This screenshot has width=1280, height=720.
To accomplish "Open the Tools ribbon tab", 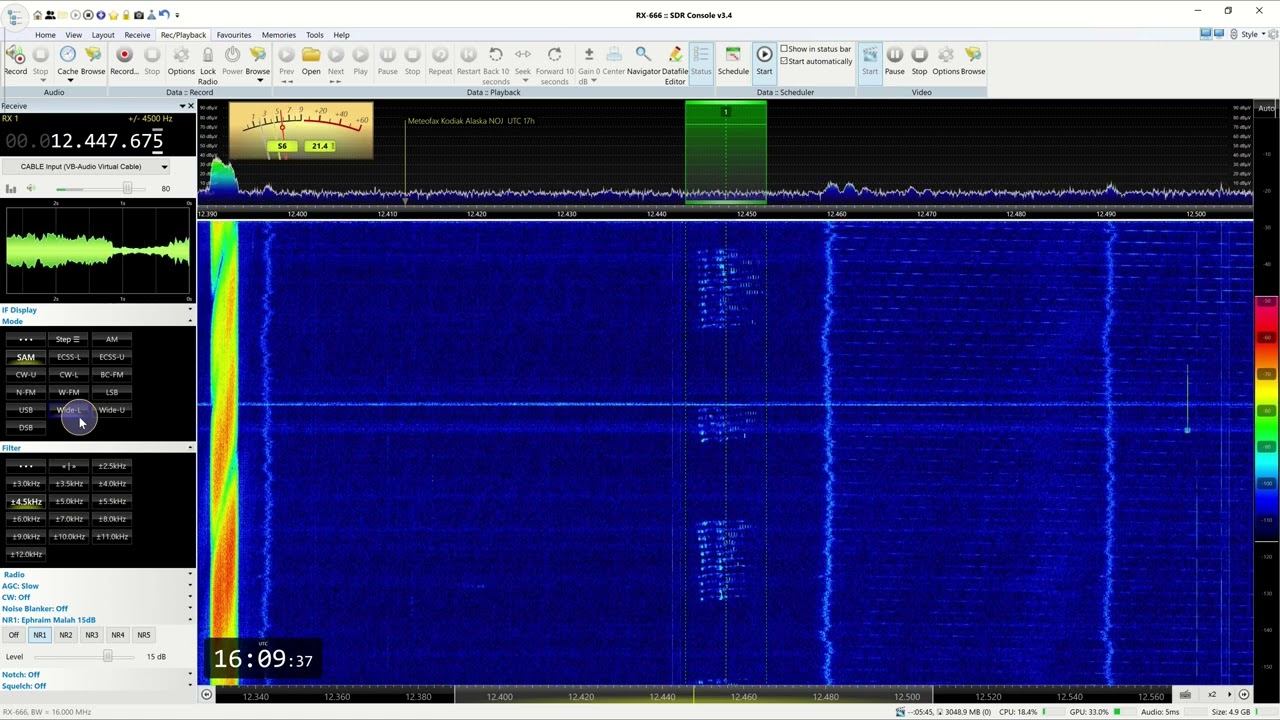I will coord(315,35).
